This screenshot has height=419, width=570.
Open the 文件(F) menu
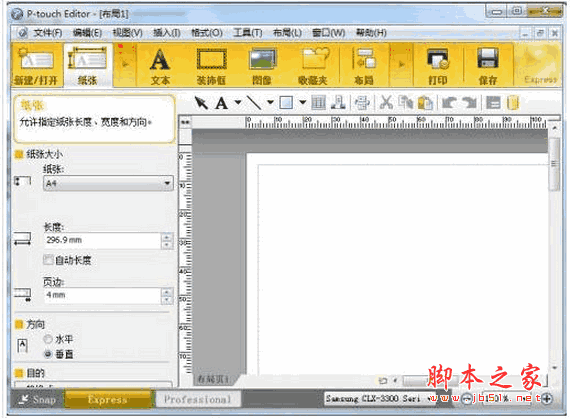(x=48, y=33)
